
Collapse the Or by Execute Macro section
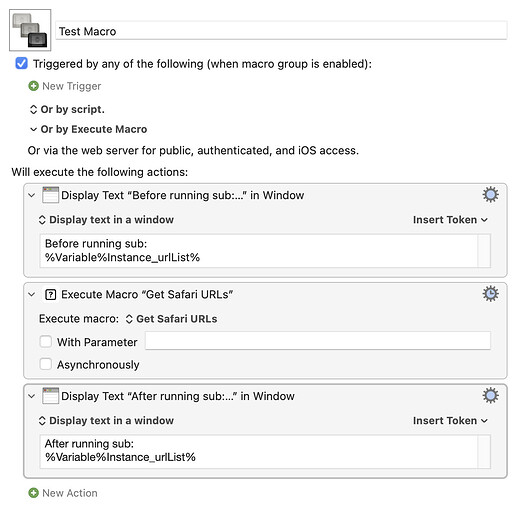point(33,129)
